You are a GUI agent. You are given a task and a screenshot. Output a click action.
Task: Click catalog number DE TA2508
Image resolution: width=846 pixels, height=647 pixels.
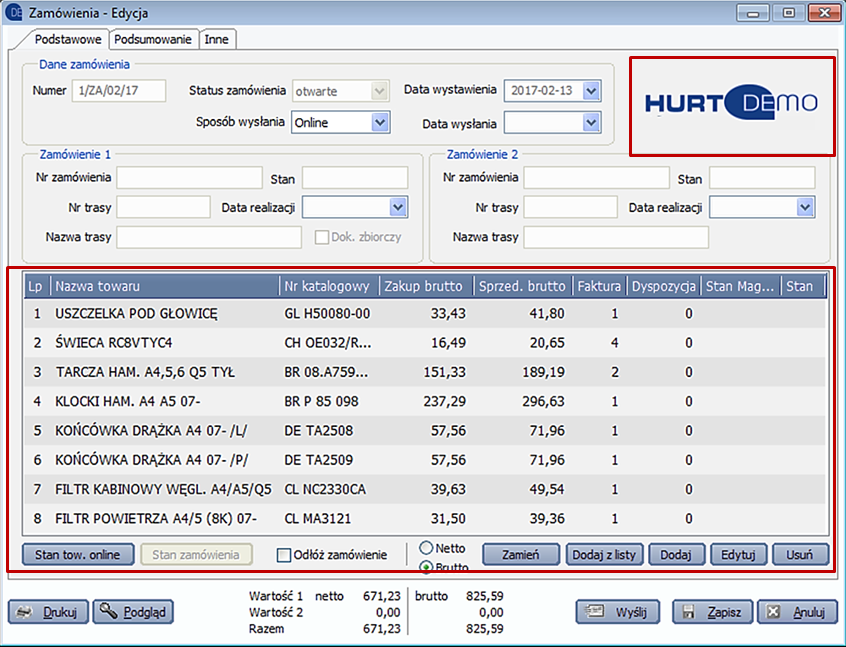point(319,431)
